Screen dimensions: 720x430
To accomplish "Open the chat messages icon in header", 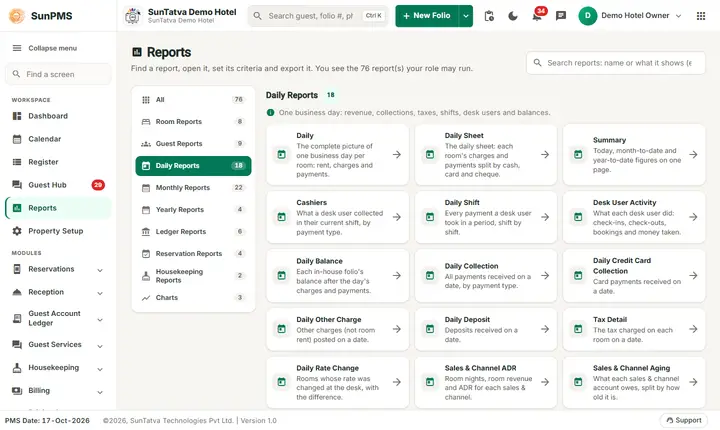I will (x=561, y=16).
